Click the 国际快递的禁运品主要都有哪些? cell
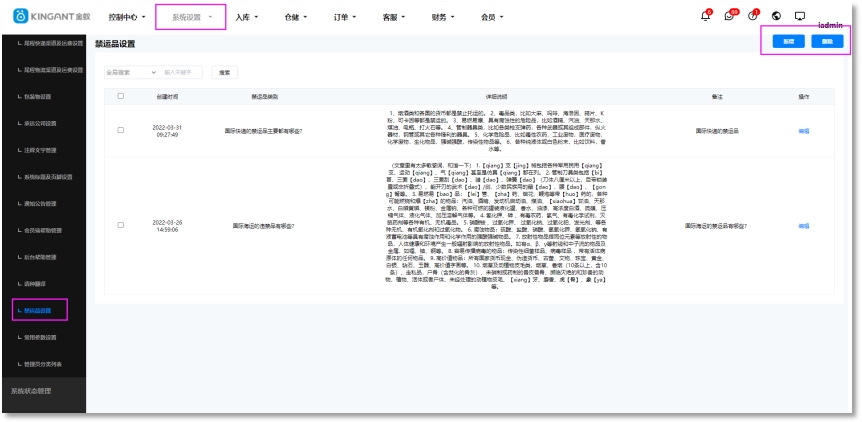Viewport: 862px width, 422px height. pyautogui.click(x=263, y=131)
